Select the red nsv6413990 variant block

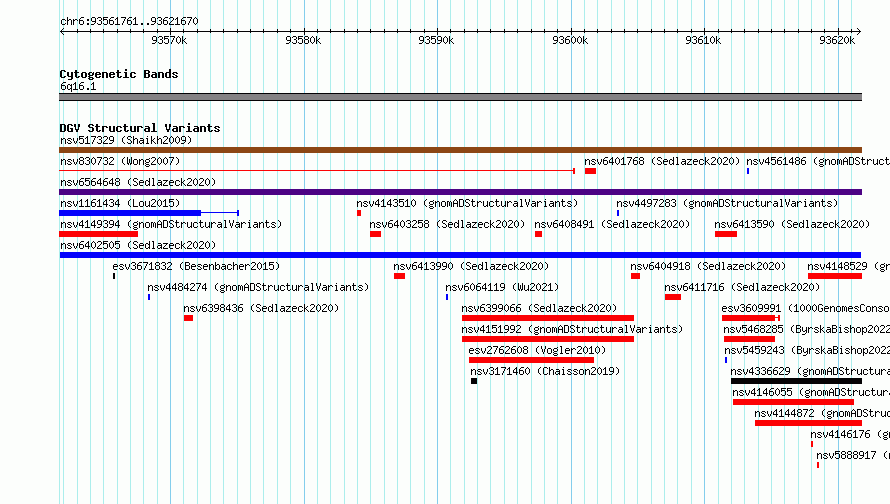coord(400,276)
